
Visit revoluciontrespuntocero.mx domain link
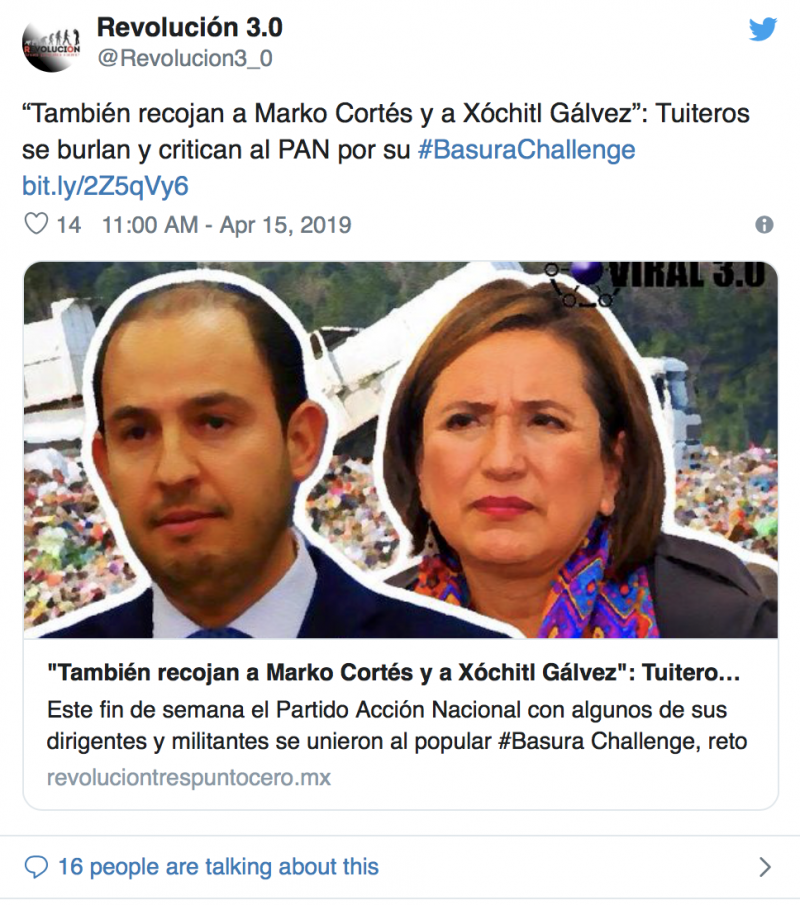189,777
